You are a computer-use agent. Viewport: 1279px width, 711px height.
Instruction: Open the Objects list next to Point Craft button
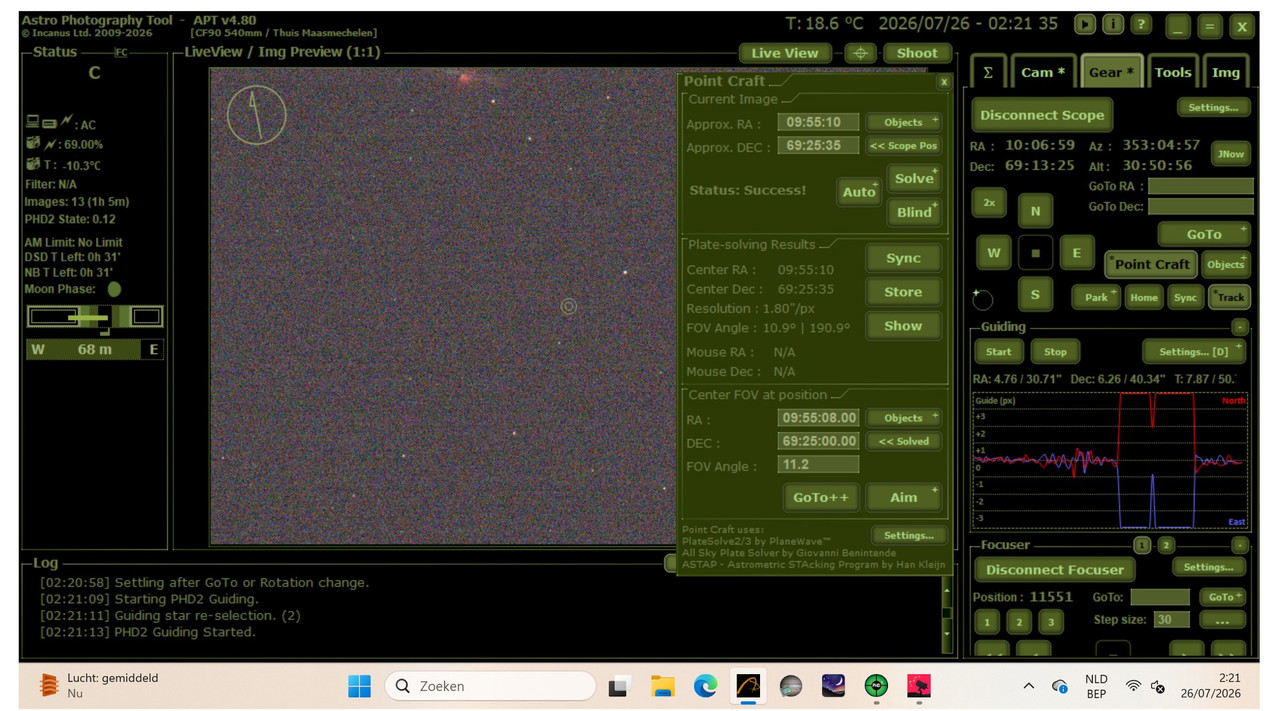click(x=1225, y=264)
